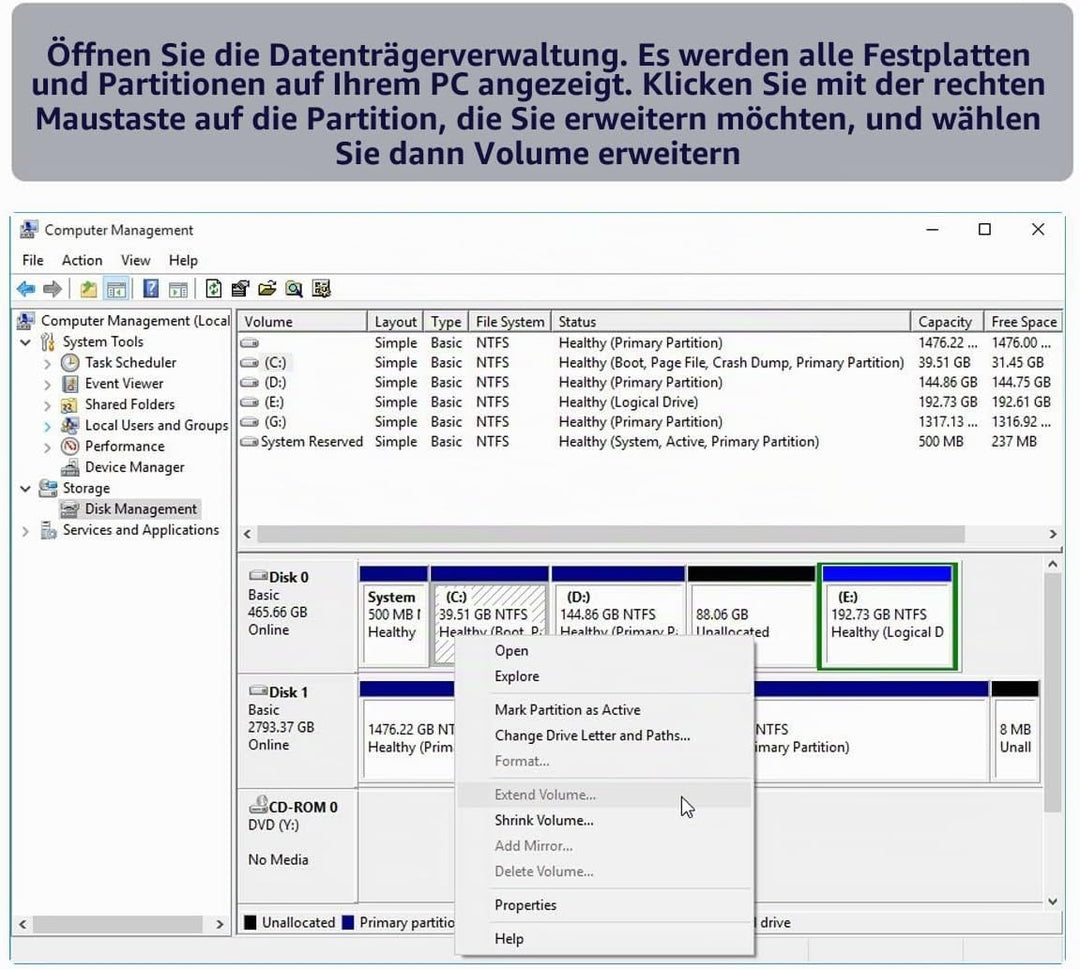Expand the Services and Applications node
Viewport: 1080px width, 970px height.
tap(25, 530)
